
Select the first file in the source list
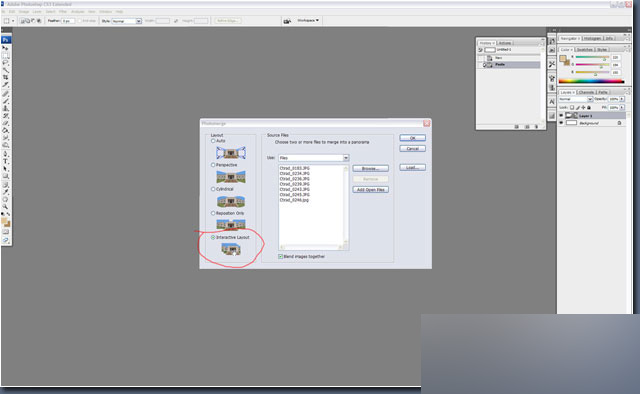[294, 168]
